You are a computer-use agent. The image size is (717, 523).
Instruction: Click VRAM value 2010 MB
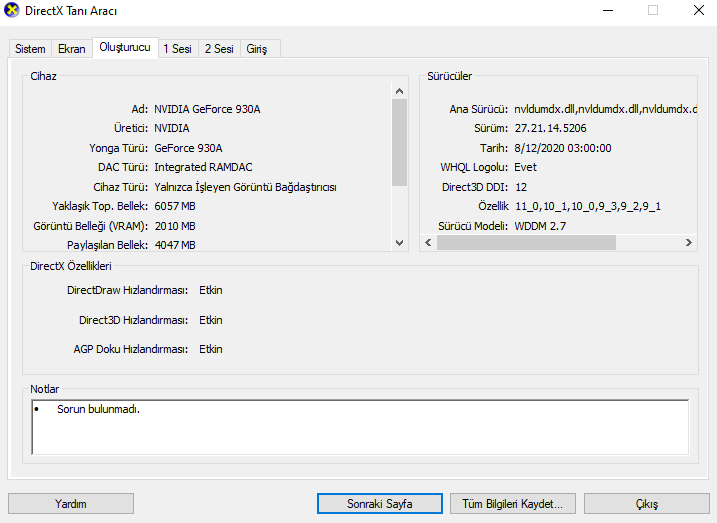pyautogui.click(x=175, y=226)
